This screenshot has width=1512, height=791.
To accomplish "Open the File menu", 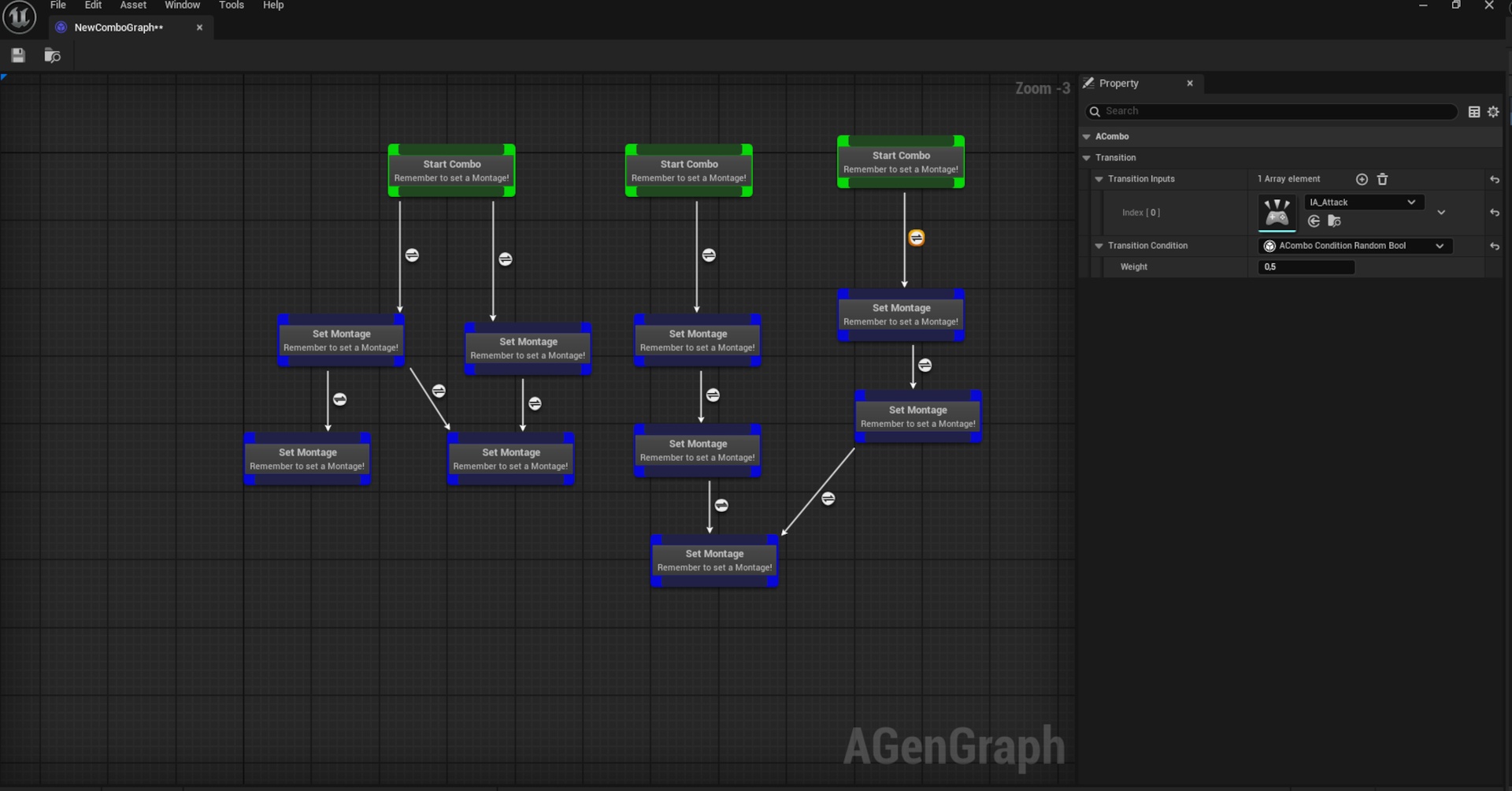I will coord(58,5).
